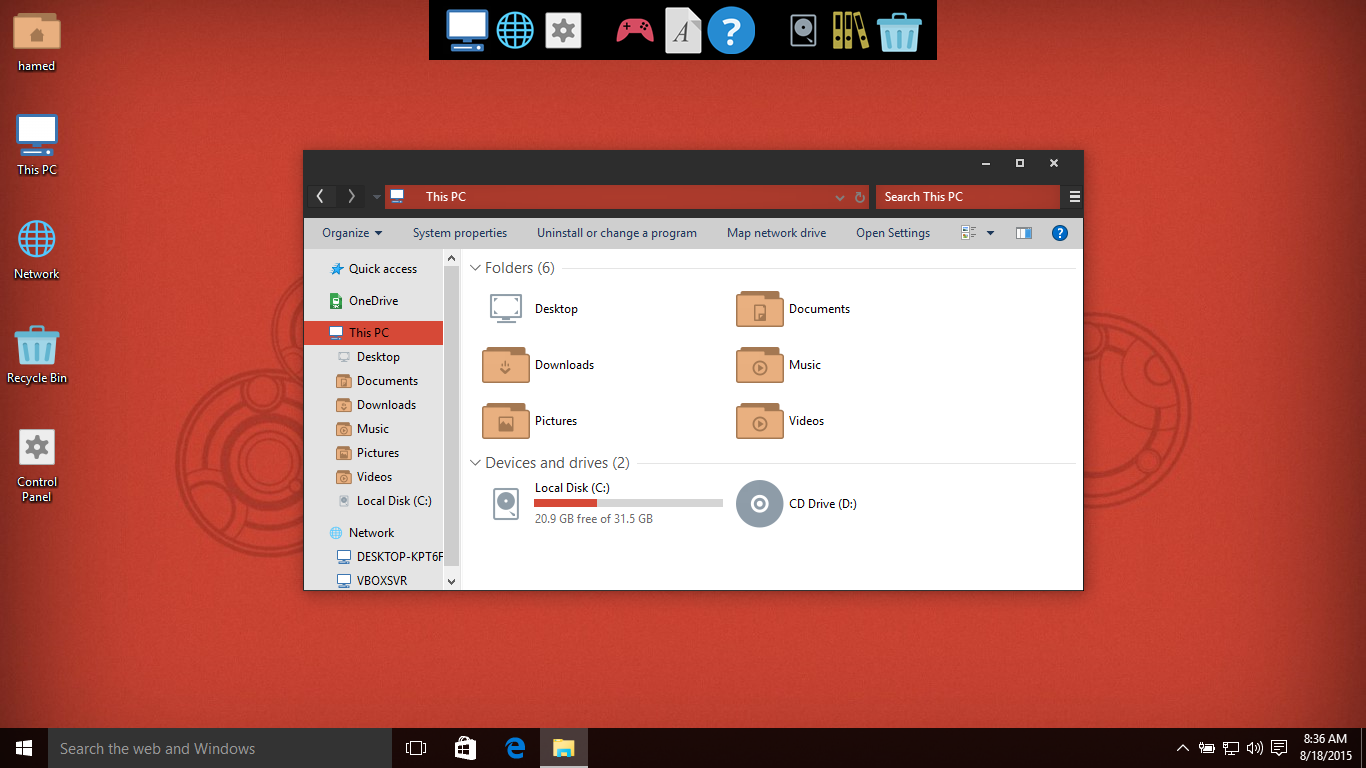The width and height of the screenshot is (1366, 768).
Task: Collapse the Devices and drives group
Action: [x=476, y=463]
